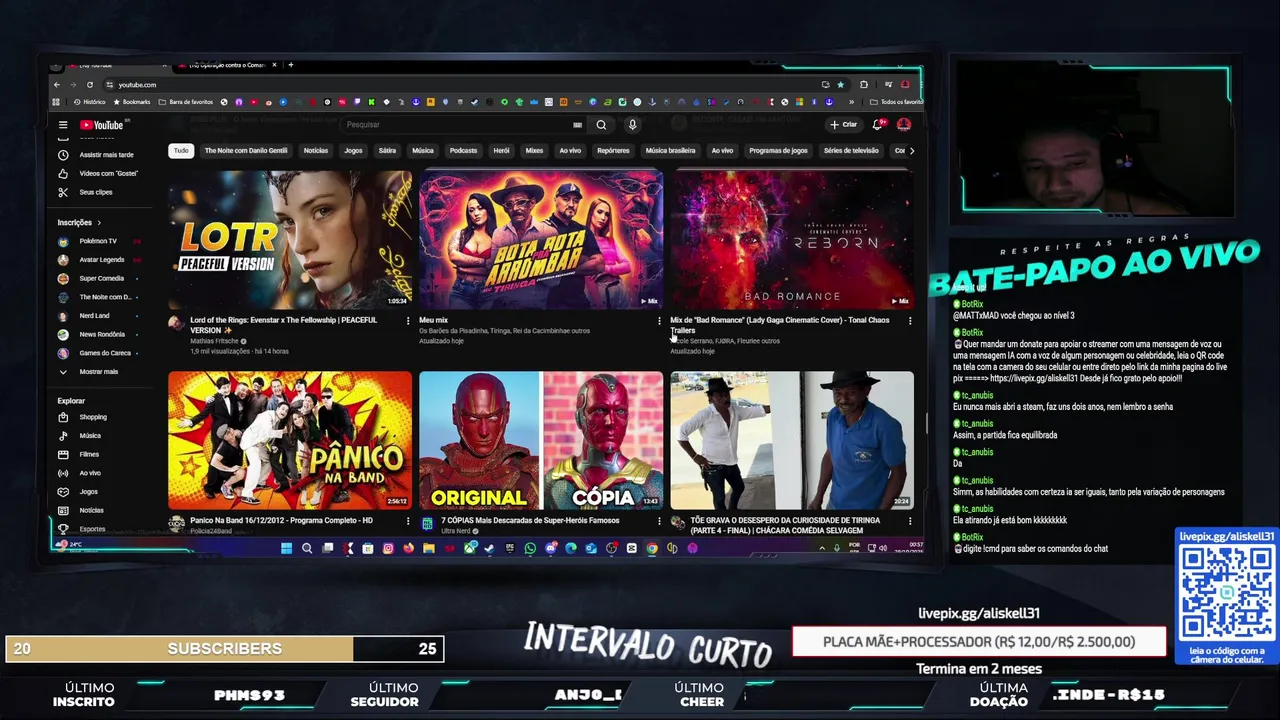The image size is (1280, 720).
Task: Open options menu for Lord of the Rings video
Action: [x=408, y=321]
